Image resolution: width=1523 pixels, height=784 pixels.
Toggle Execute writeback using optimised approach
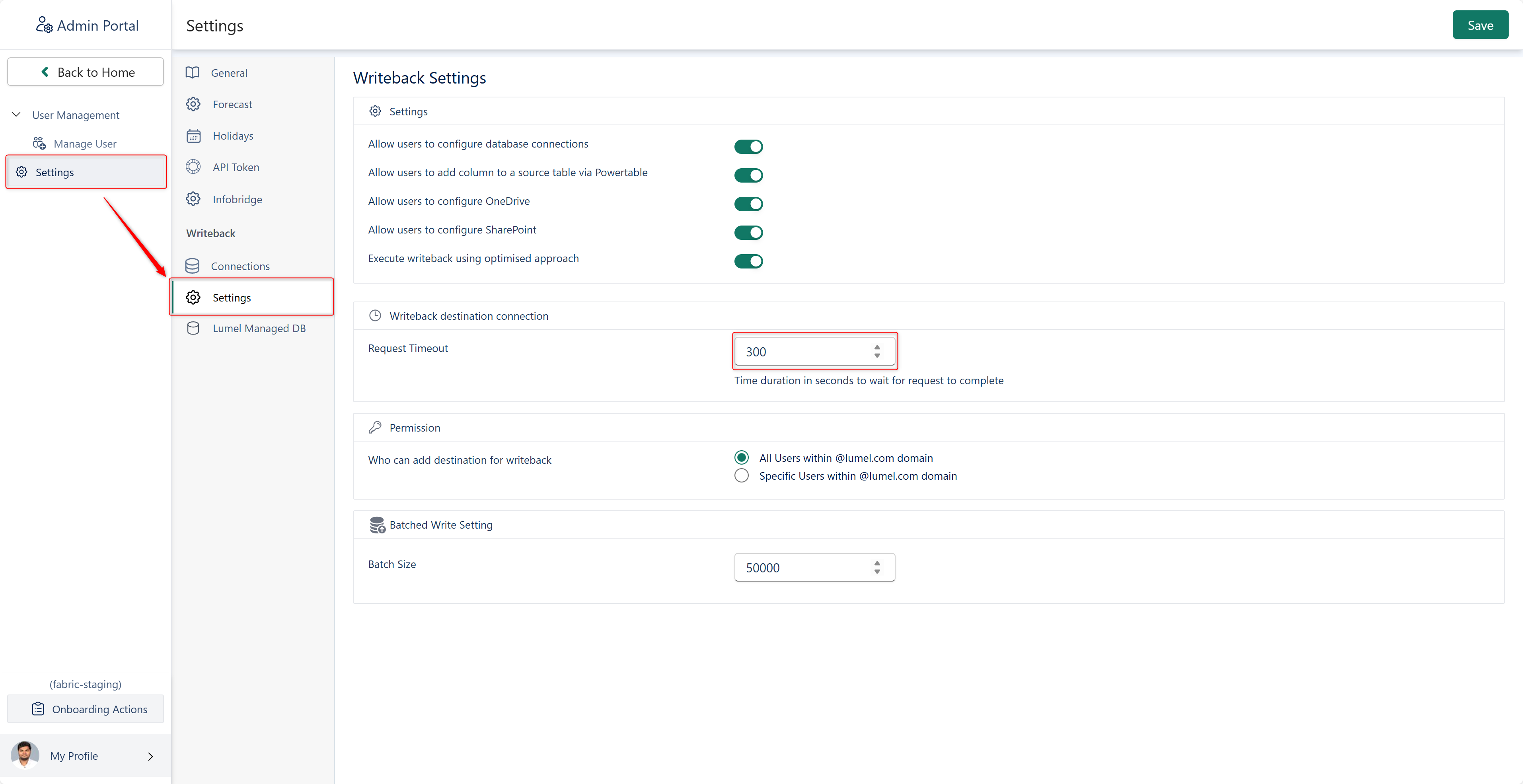(748, 261)
